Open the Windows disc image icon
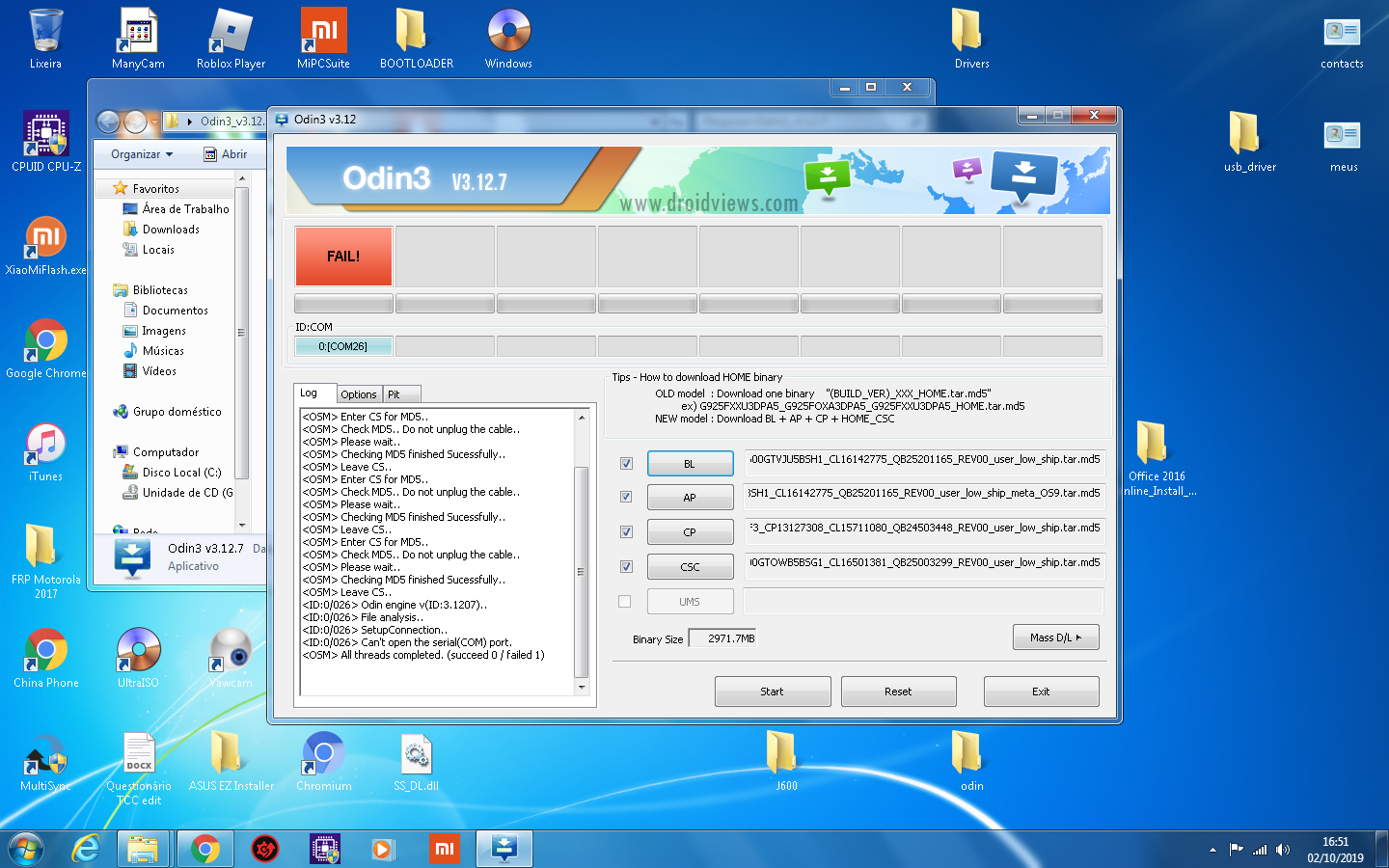 (508, 39)
